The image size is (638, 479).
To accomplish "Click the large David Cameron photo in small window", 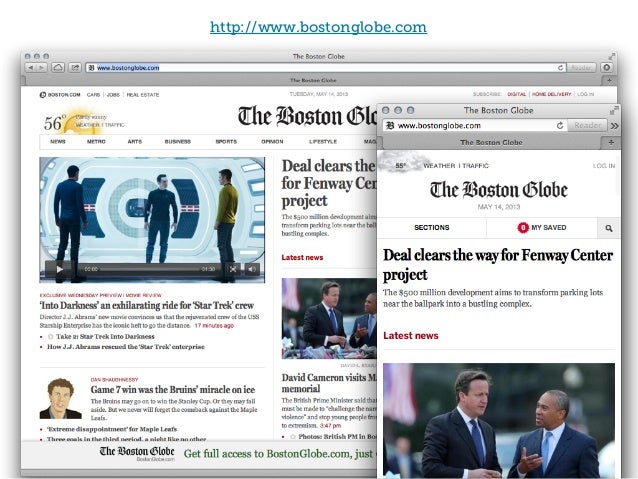I will pyautogui.click(x=499, y=420).
